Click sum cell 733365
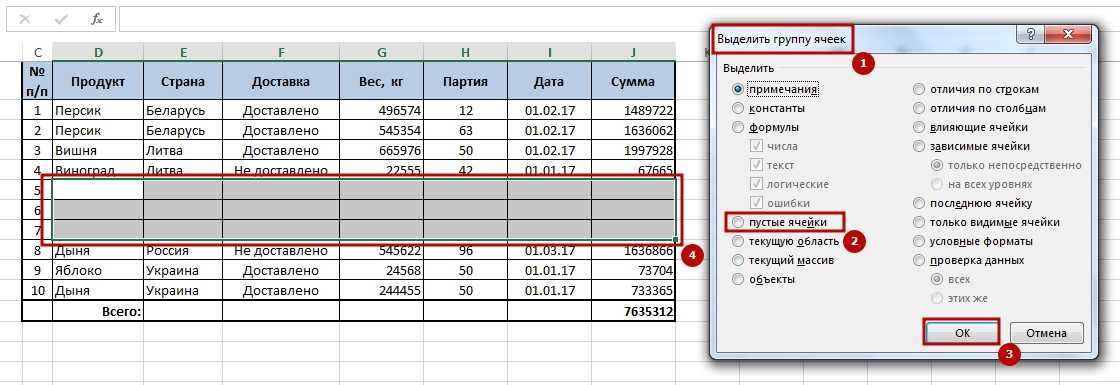Viewport: 1120px width, 385px height. pos(634,291)
